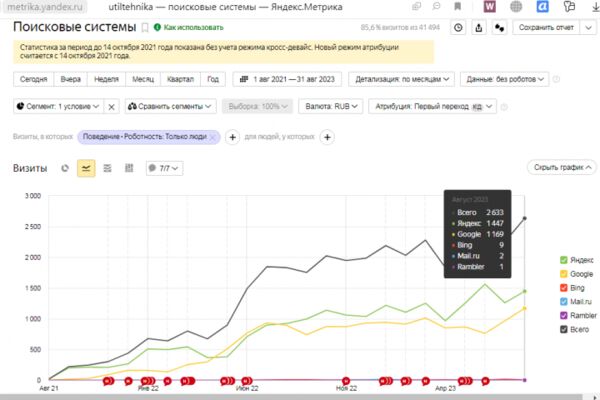This screenshot has height=400, width=600.
Task: Open Сравнить сегменты dropdown
Action: (170, 106)
